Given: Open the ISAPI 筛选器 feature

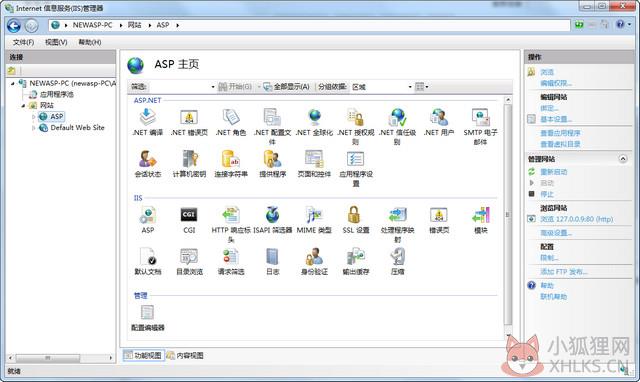Looking at the screenshot, I should tap(273, 220).
